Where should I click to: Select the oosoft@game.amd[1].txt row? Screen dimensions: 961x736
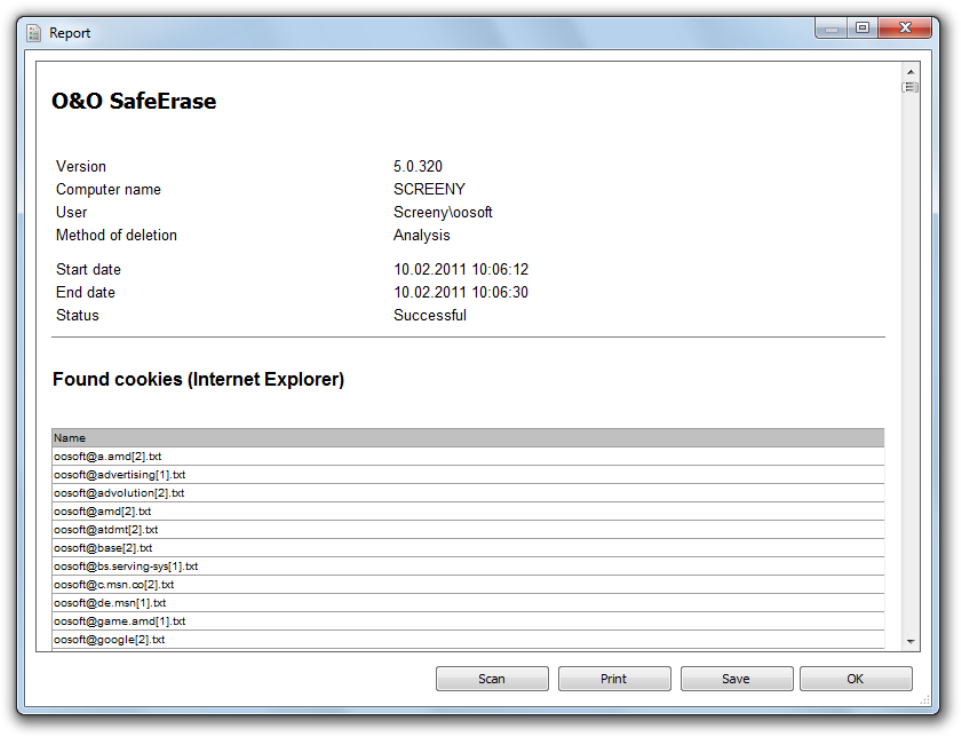(x=468, y=621)
